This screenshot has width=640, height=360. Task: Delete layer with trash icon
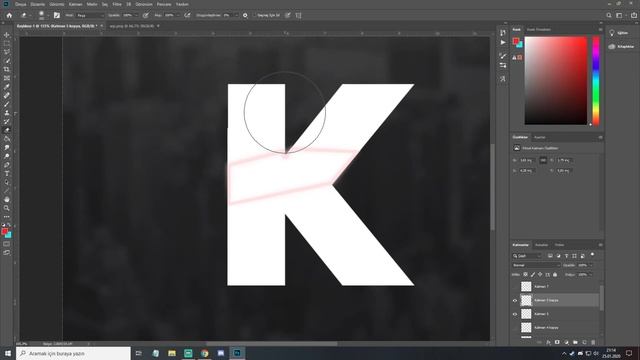tap(593, 342)
